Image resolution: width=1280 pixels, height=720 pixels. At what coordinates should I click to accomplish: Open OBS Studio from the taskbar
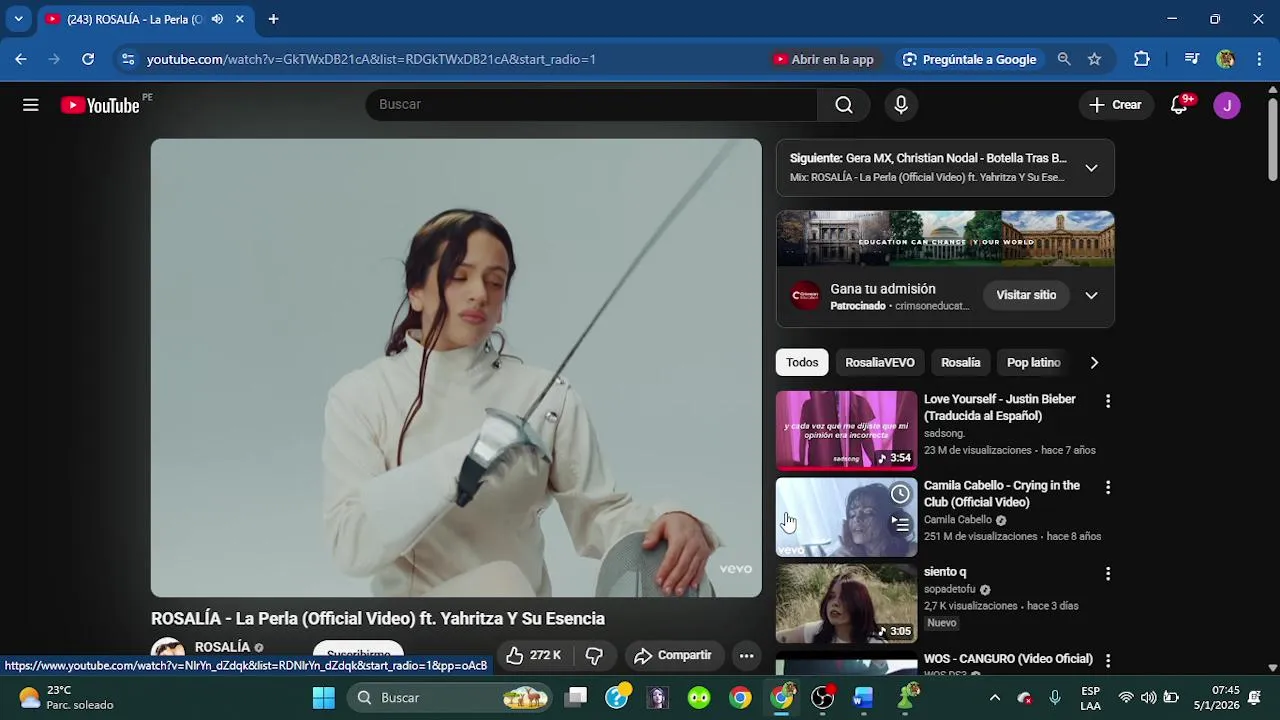point(822,698)
